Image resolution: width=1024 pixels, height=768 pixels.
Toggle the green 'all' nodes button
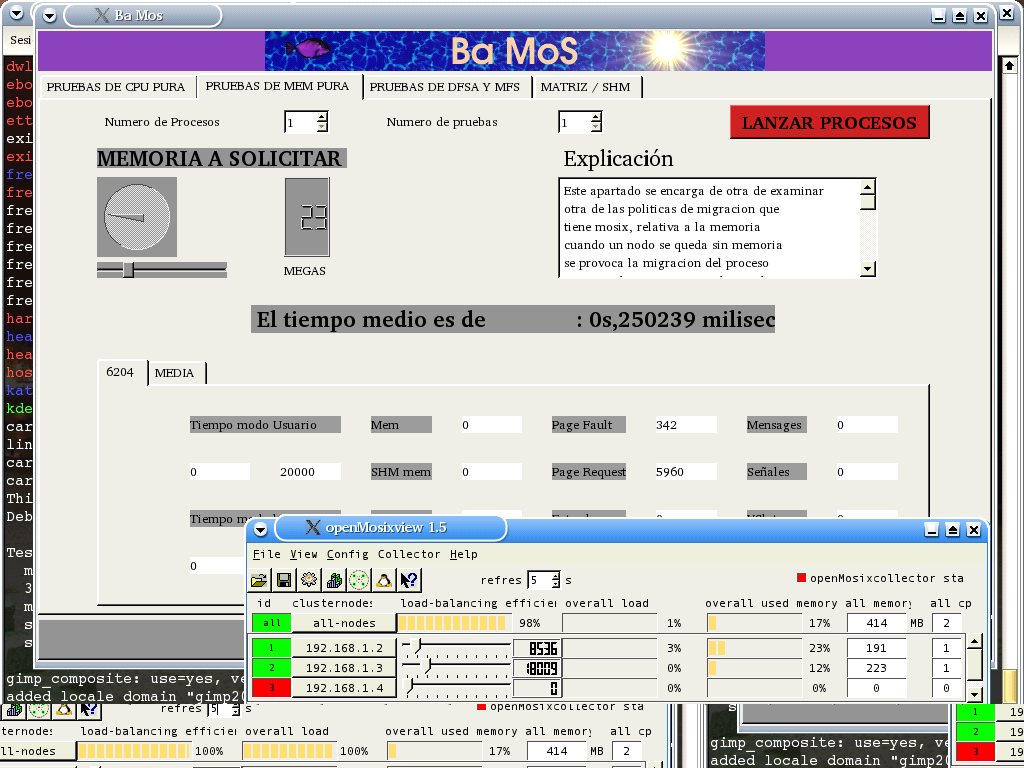click(x=271, y=623)
